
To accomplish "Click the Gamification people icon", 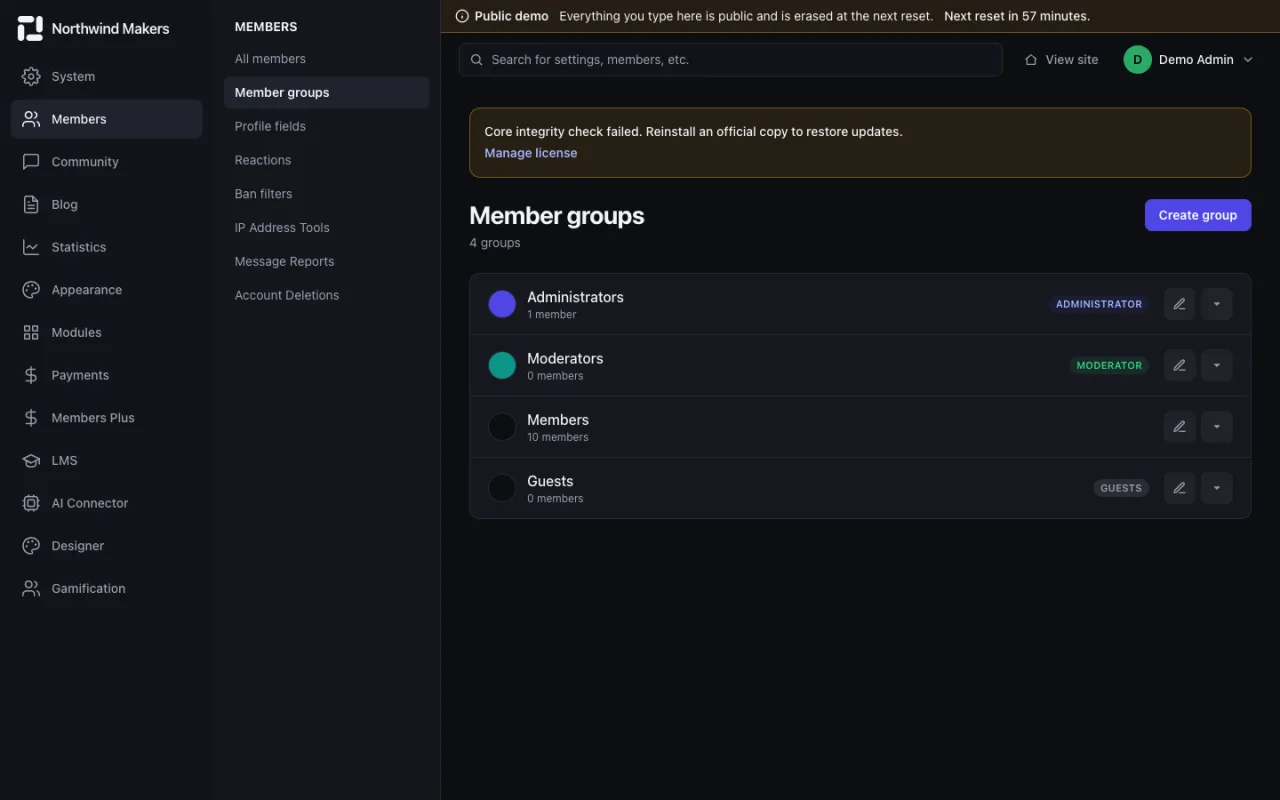I will [31, 588].
